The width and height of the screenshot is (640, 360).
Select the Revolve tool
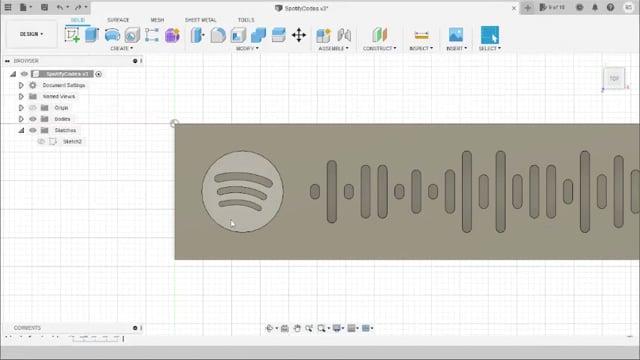click(112, 35)
